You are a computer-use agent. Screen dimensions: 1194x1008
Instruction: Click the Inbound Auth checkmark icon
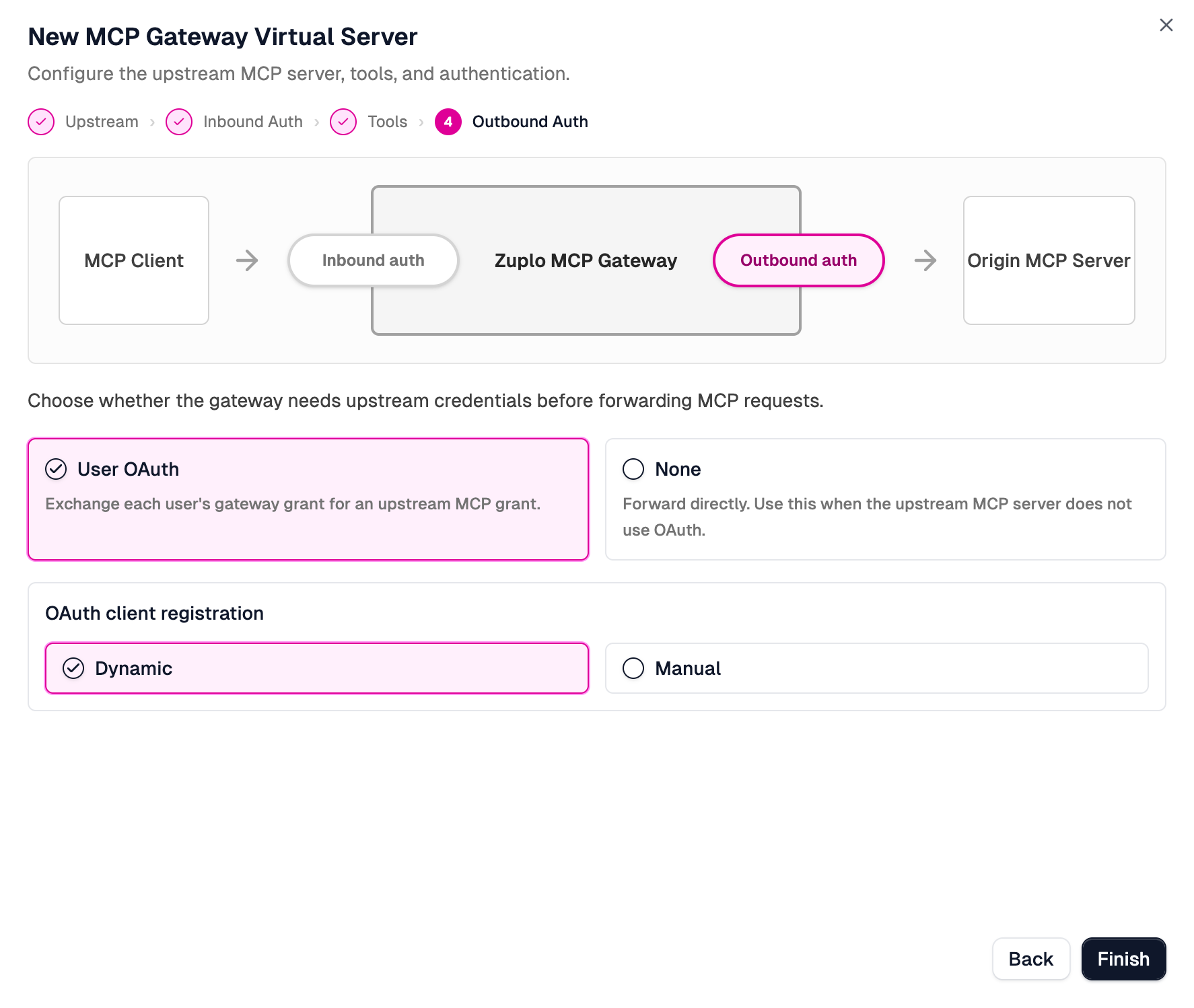[x=179, y=122]
